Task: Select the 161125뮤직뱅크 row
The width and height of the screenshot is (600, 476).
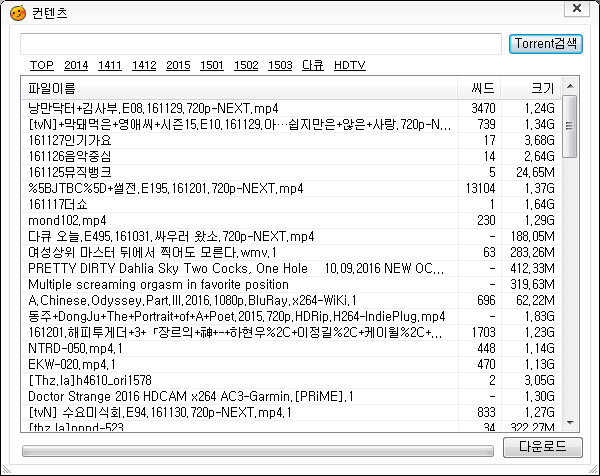Action: pos(291,173)
